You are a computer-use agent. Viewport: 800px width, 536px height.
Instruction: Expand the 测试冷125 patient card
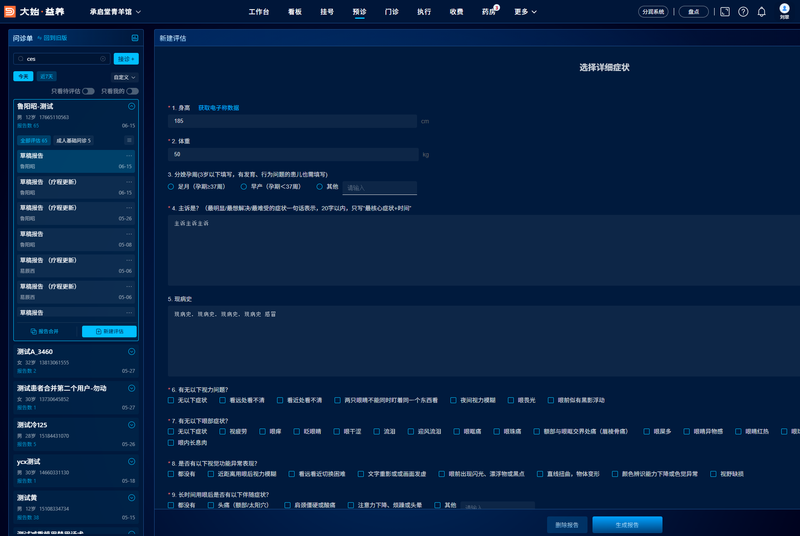tap(132, 425)
